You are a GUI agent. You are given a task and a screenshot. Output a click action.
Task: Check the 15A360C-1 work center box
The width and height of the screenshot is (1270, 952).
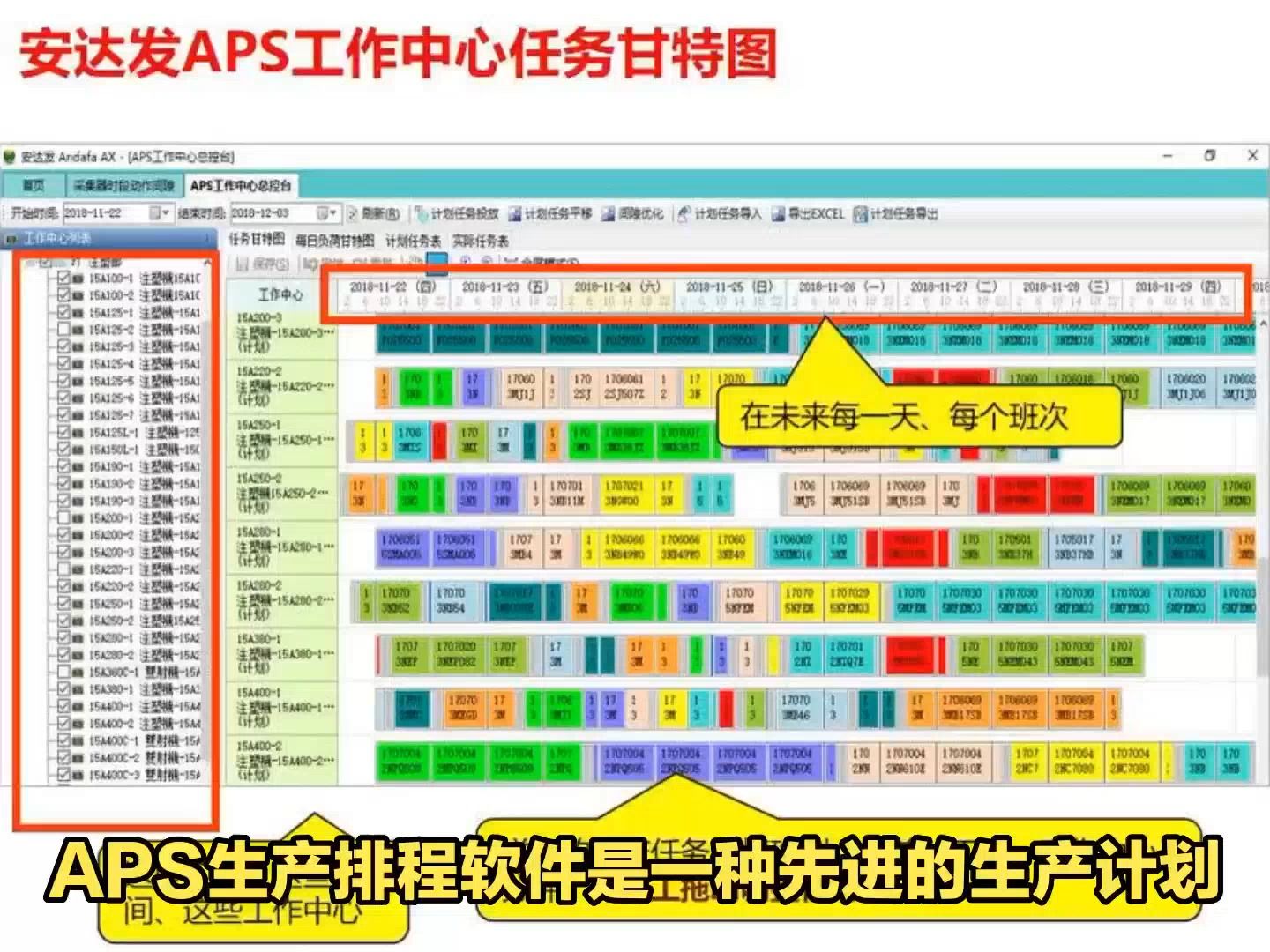(63, 672)
